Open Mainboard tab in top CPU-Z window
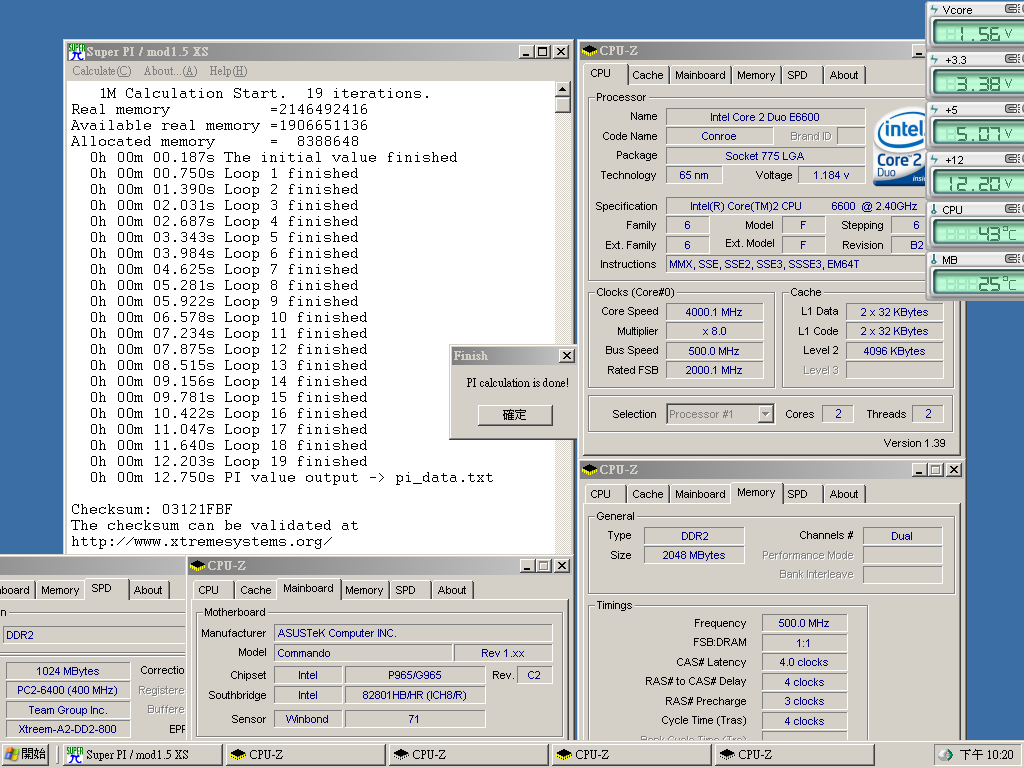The height and width of the screenshot is (768, 1024). coord(700,75)
